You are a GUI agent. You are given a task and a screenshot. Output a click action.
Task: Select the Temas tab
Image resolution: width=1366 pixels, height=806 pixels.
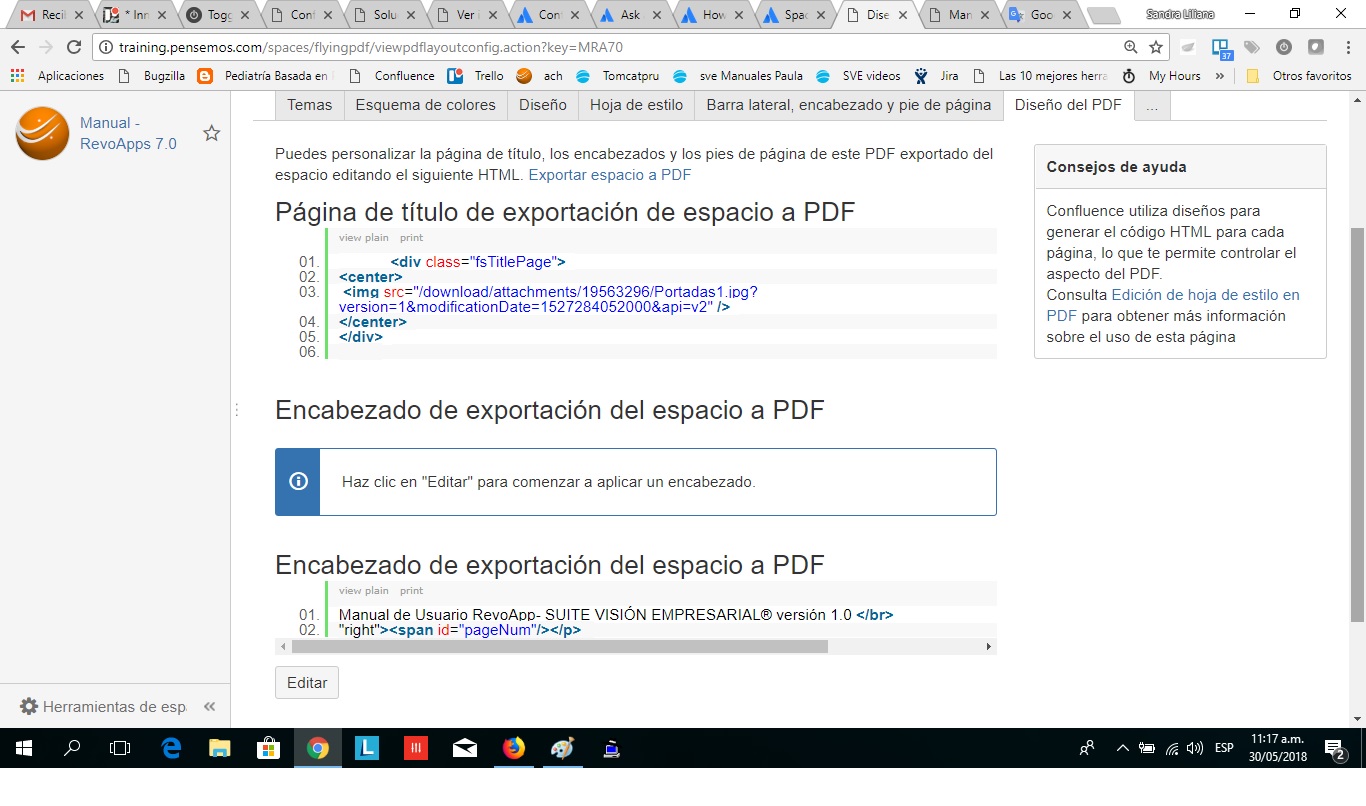point(310,105)
